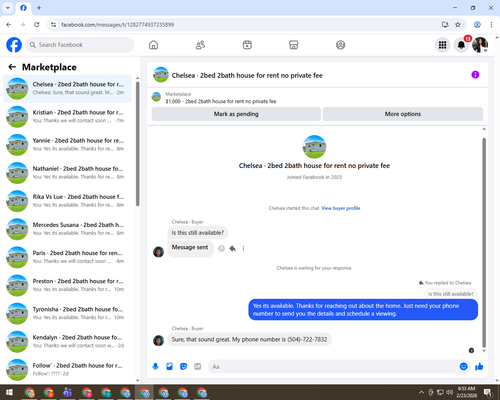
Task: Open the Reels video icon
Action: pyautogui.click(x=247, y=45)
